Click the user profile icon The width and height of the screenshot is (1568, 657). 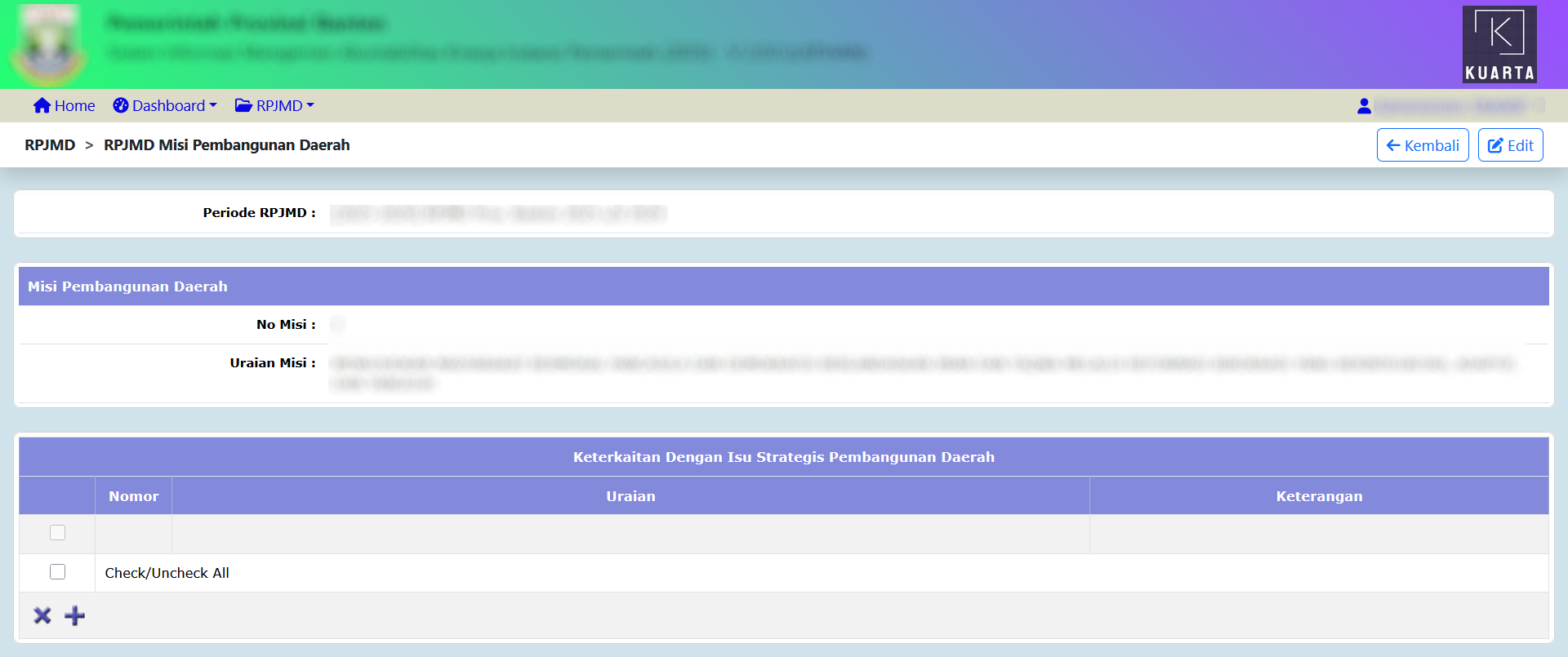pyautogui.click(x=1364, y=106)
